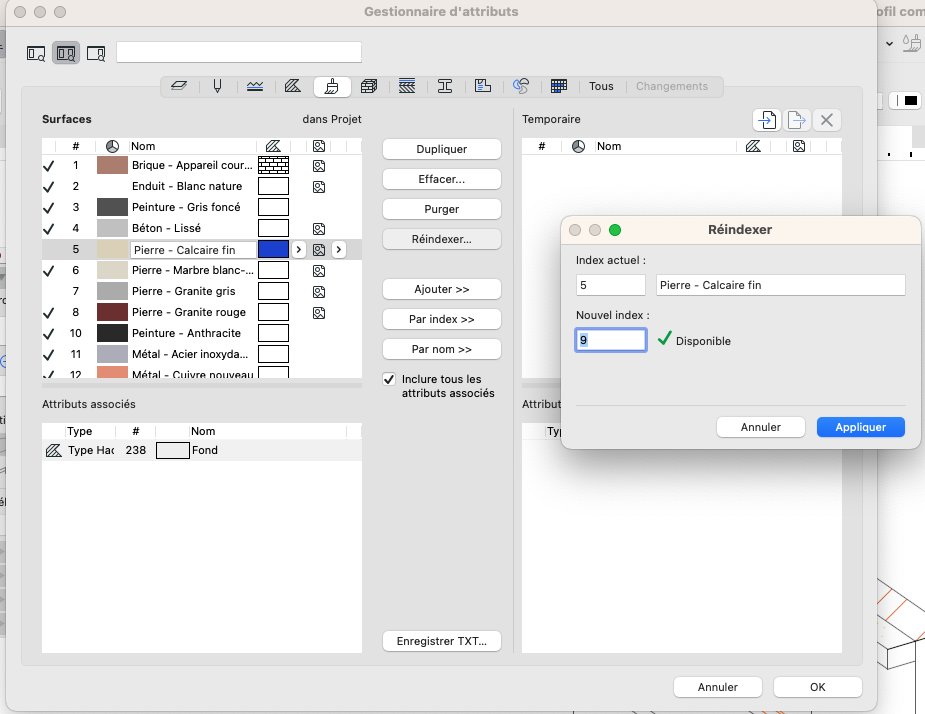Click the Par nom >> button
Viewport: 925px width, 714px height.
point(442,349)
